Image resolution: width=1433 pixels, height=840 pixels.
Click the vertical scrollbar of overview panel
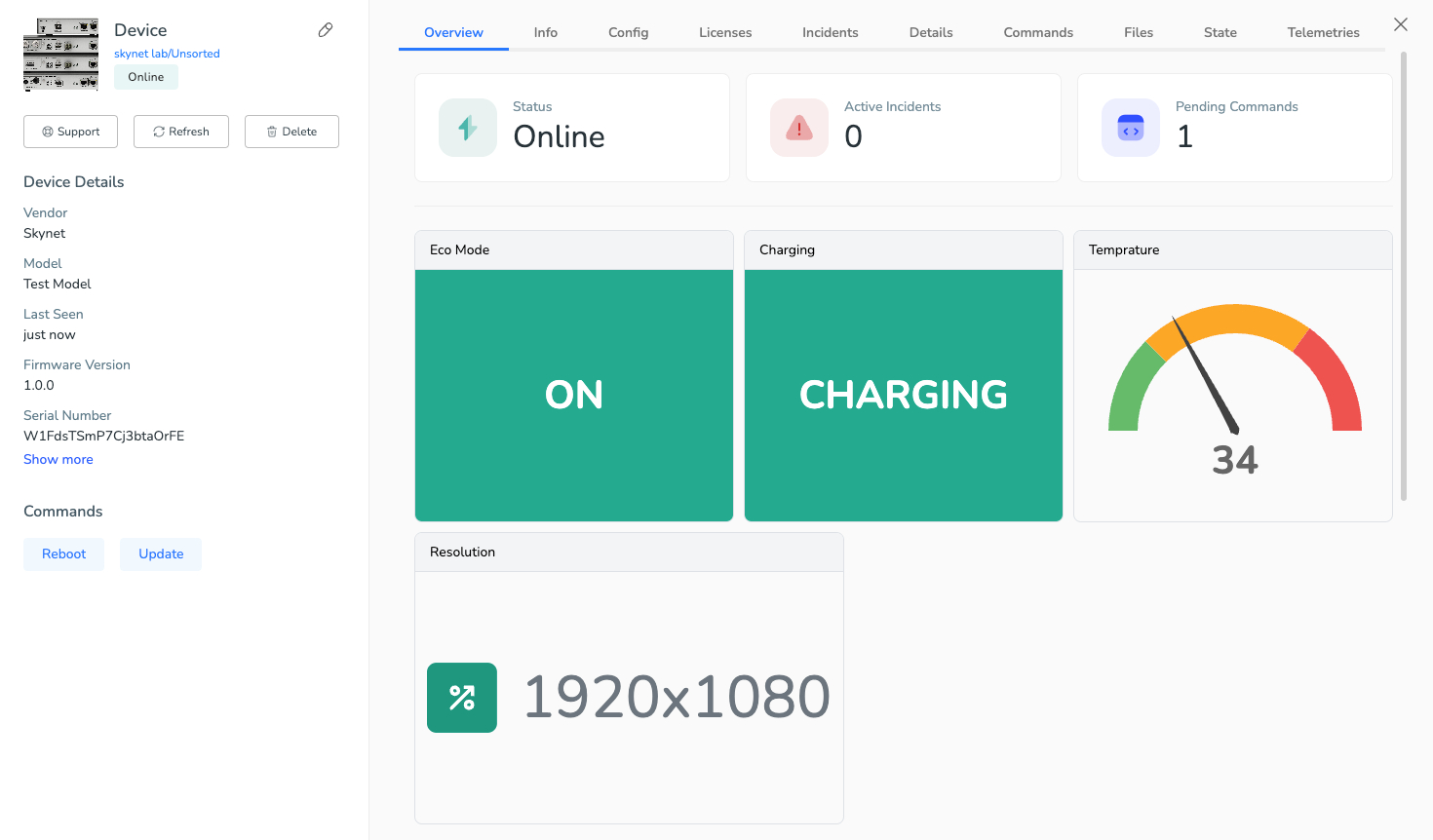[1404, 276]
